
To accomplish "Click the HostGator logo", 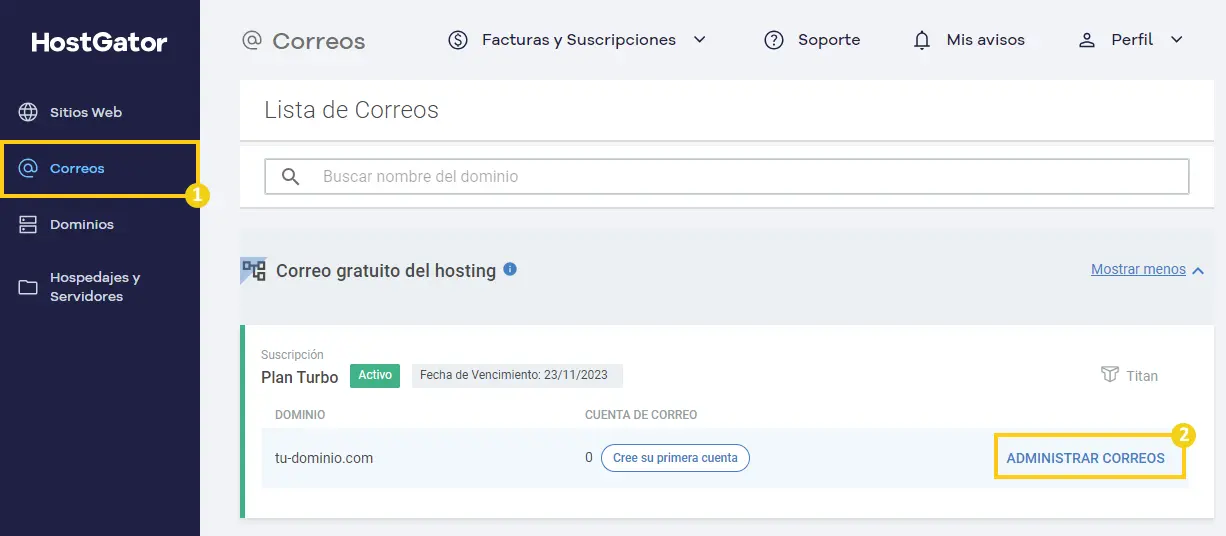I will pyautogui.click(x=99, y=43).
